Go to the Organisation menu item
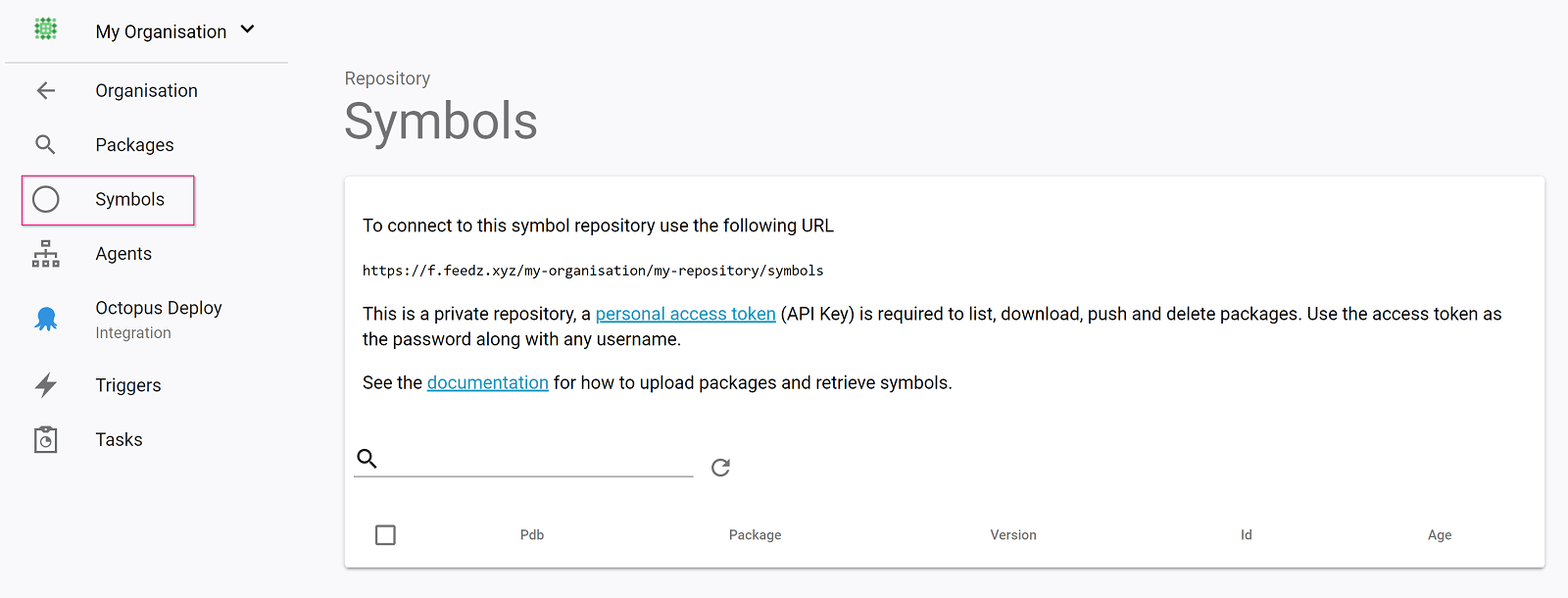 pos(146,90)
